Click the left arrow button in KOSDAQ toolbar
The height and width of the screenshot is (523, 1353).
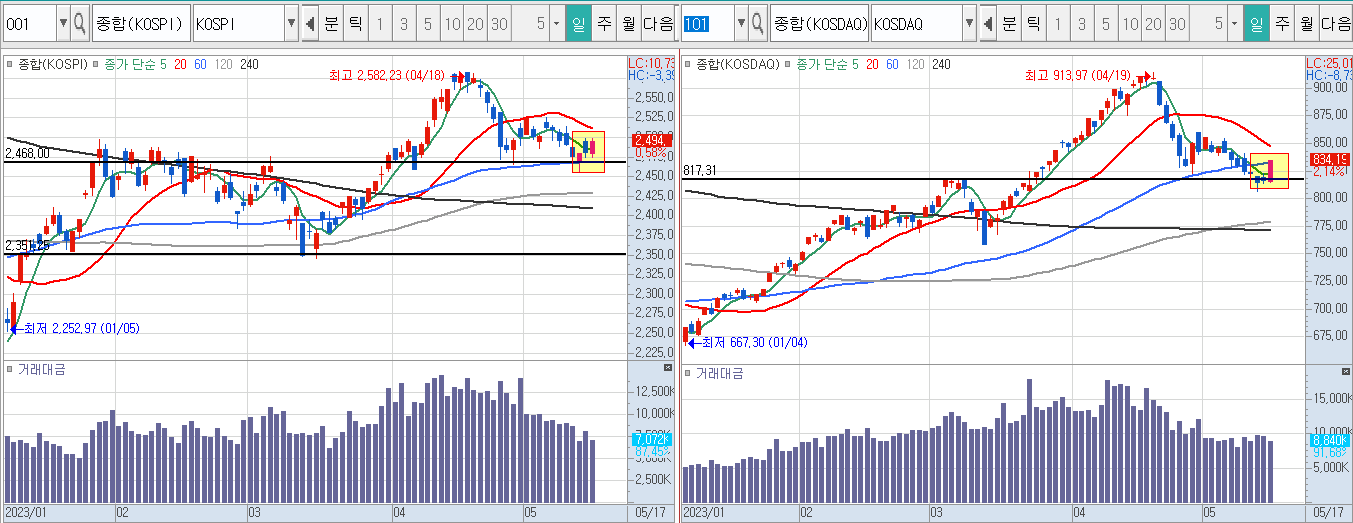click(988, 22)
